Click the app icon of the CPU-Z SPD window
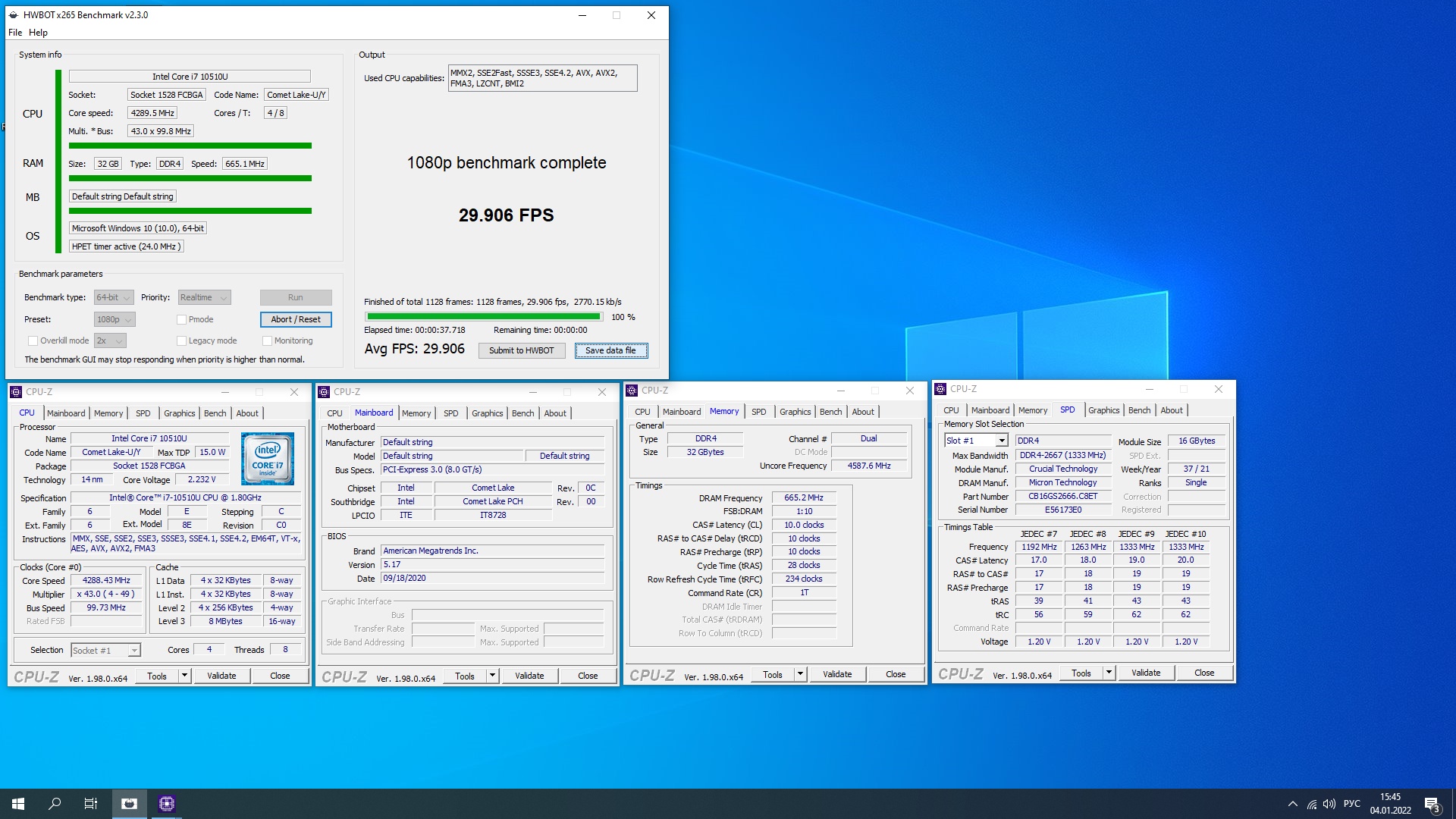This screenshot has height=819, width=1456. (x=940, y=389)
